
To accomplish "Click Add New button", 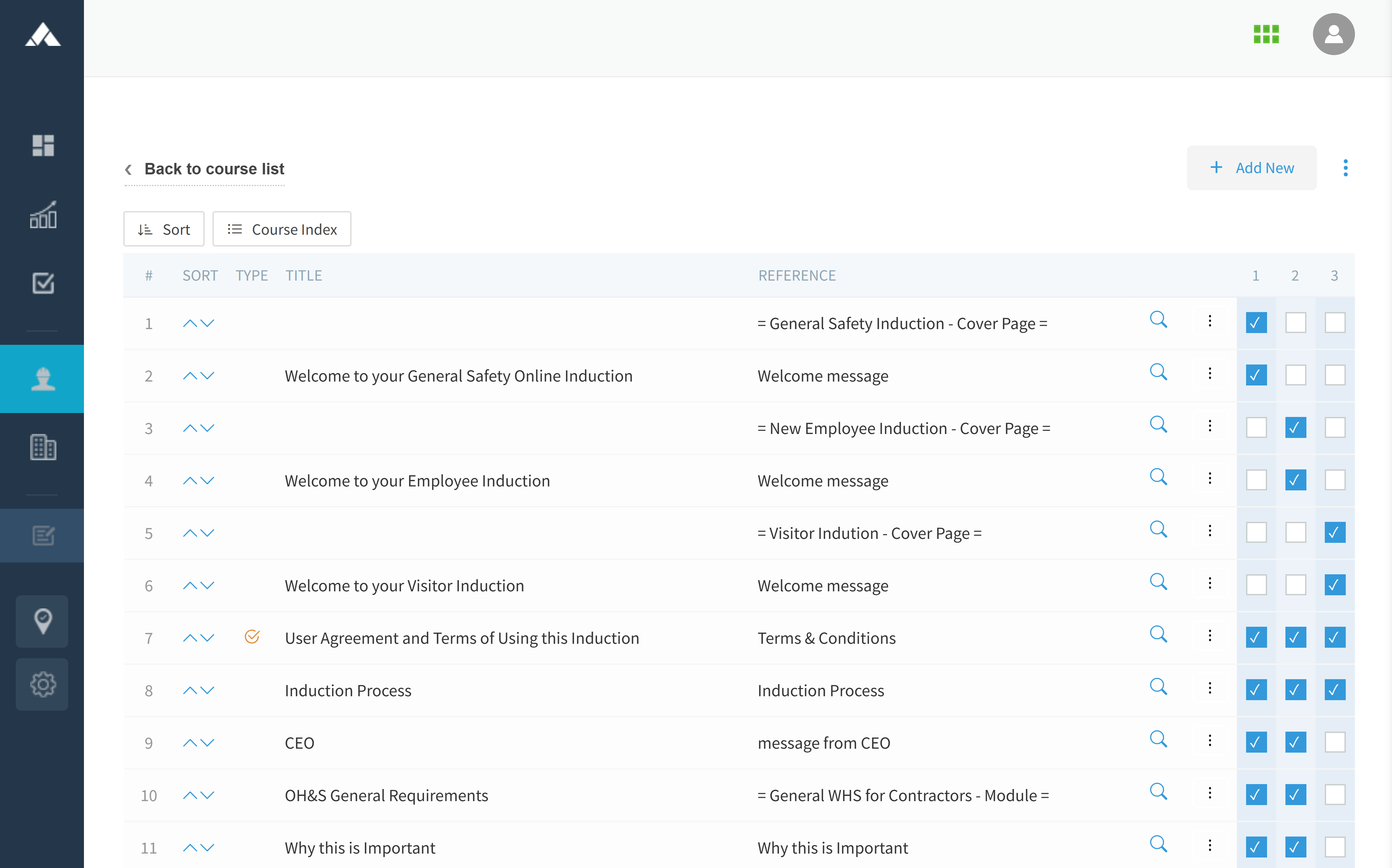I will [1251, 168].
